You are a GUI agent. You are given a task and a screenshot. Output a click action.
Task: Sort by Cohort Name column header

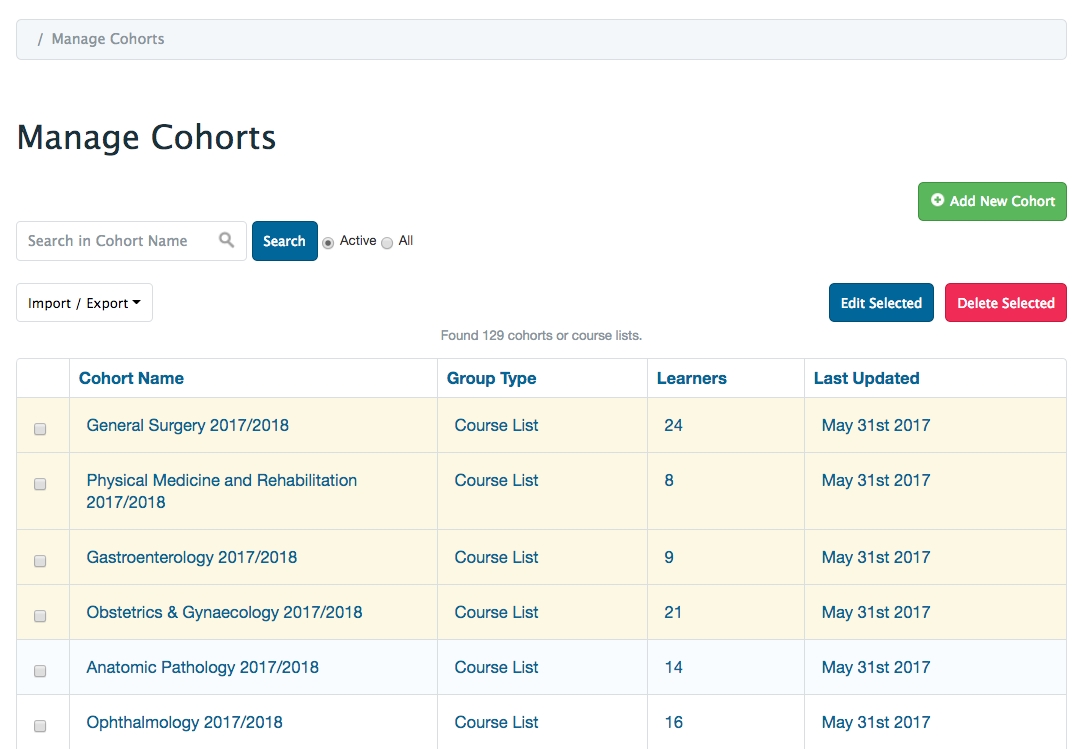(x=131, y=378)
